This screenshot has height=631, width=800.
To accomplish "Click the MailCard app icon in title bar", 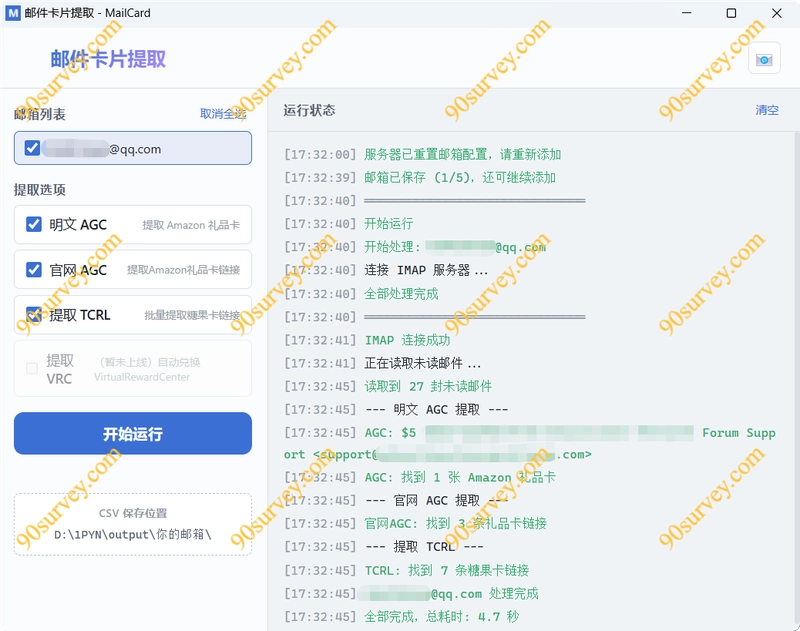I will click(13, 13).
